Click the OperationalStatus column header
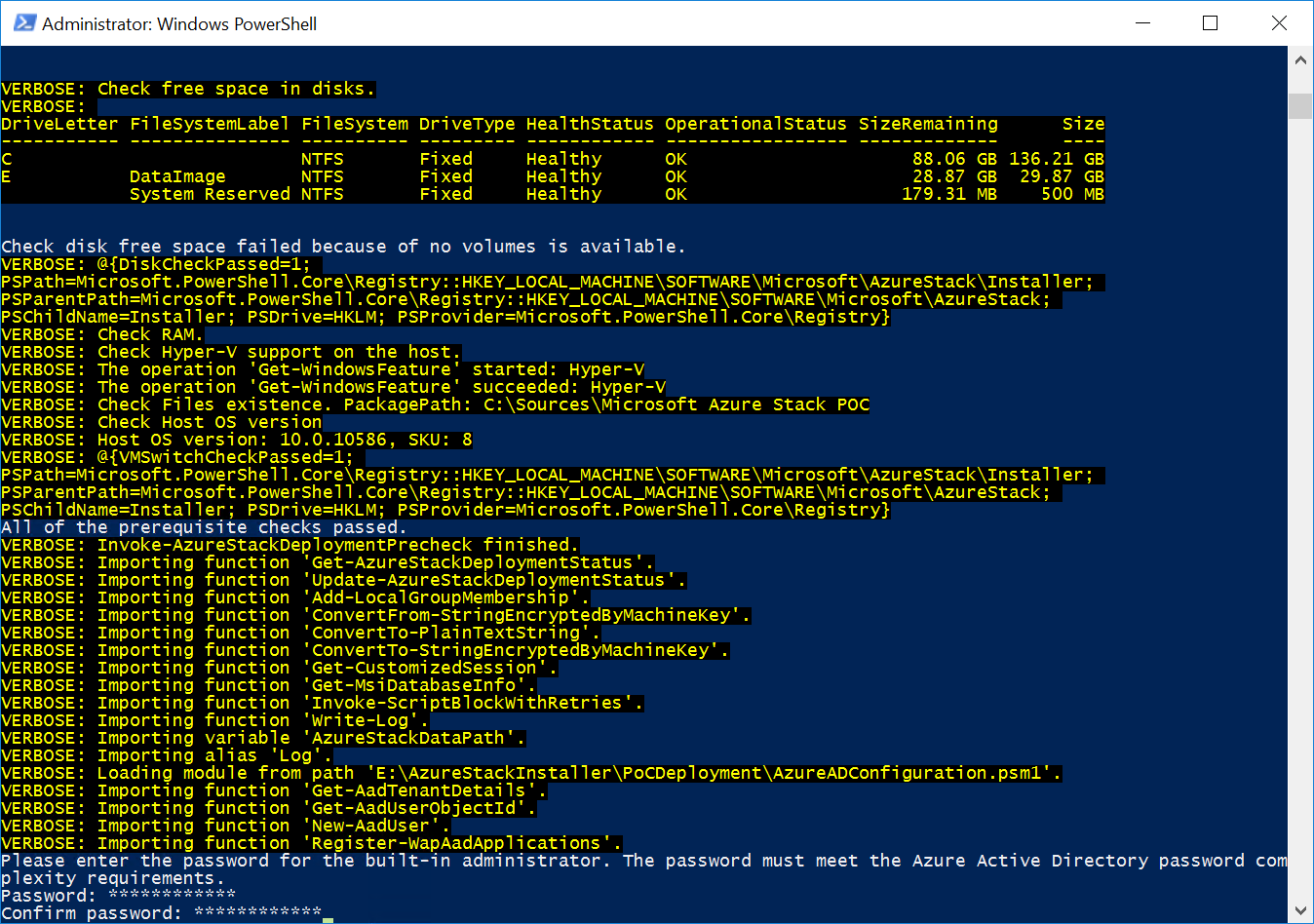This screenshot has height=924, width=1314. (x=756, y=124)
